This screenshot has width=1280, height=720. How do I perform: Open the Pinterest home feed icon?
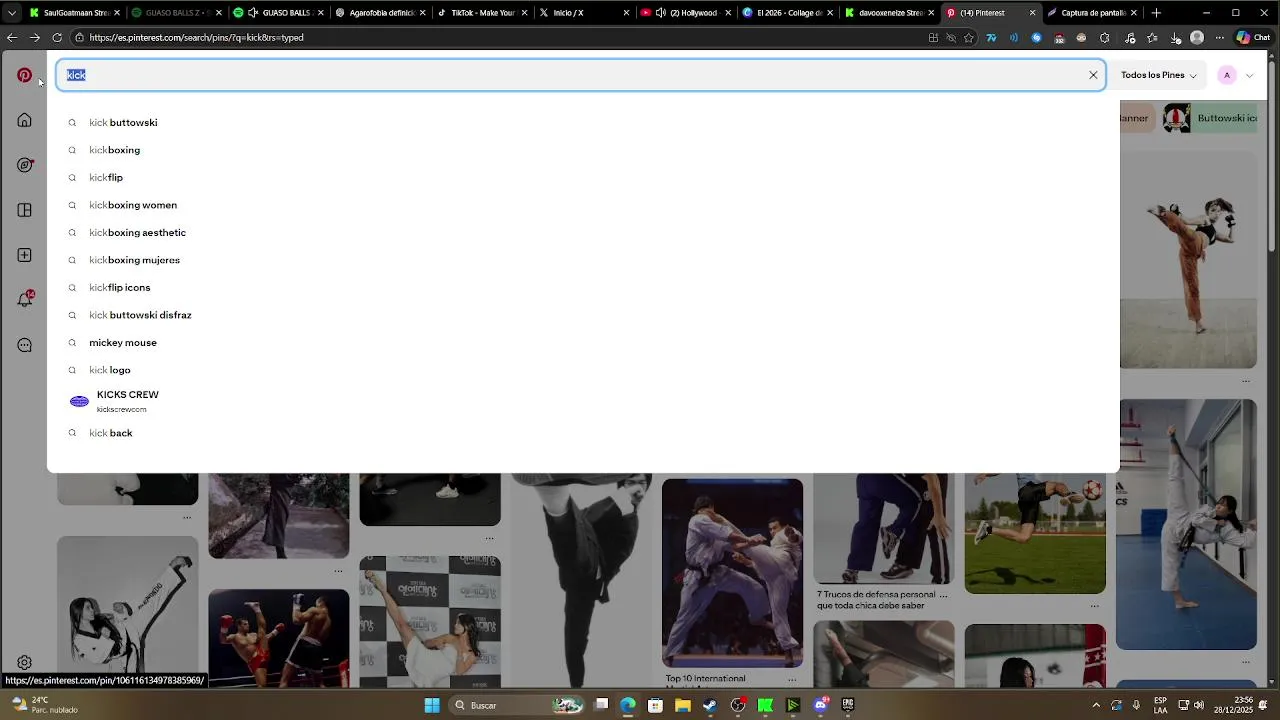[x=25, y=120]
